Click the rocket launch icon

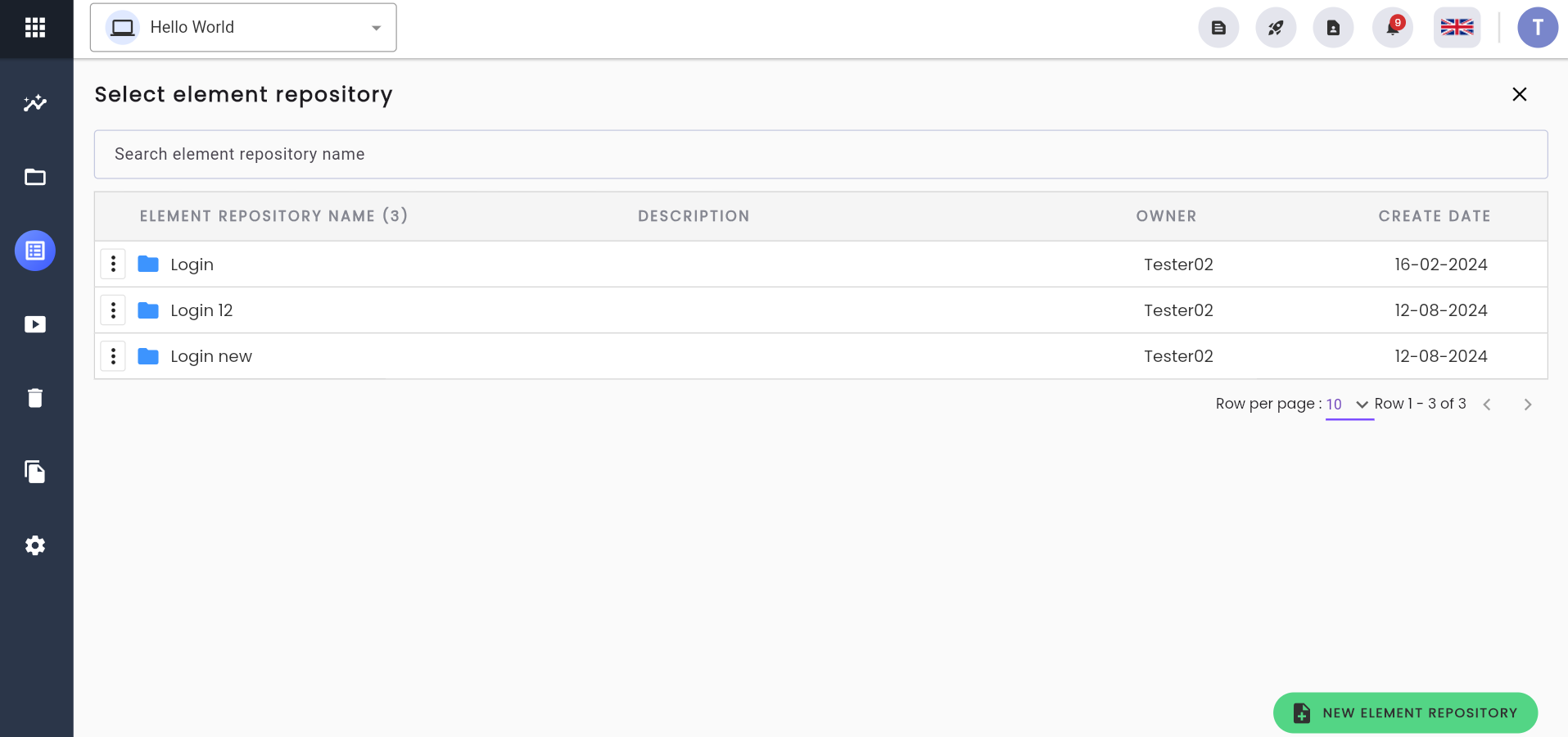(1276, 28)
